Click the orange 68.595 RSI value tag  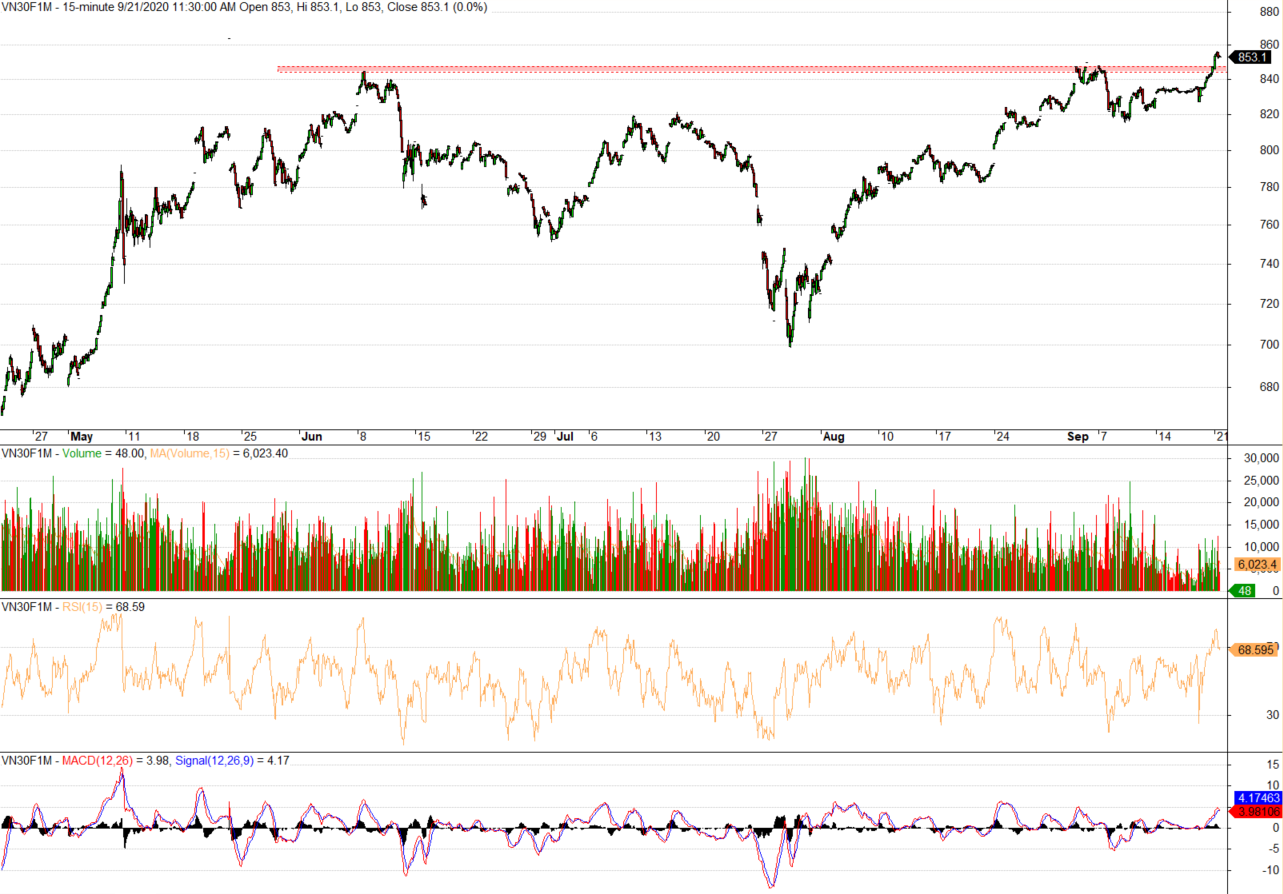click(1255, 650)
